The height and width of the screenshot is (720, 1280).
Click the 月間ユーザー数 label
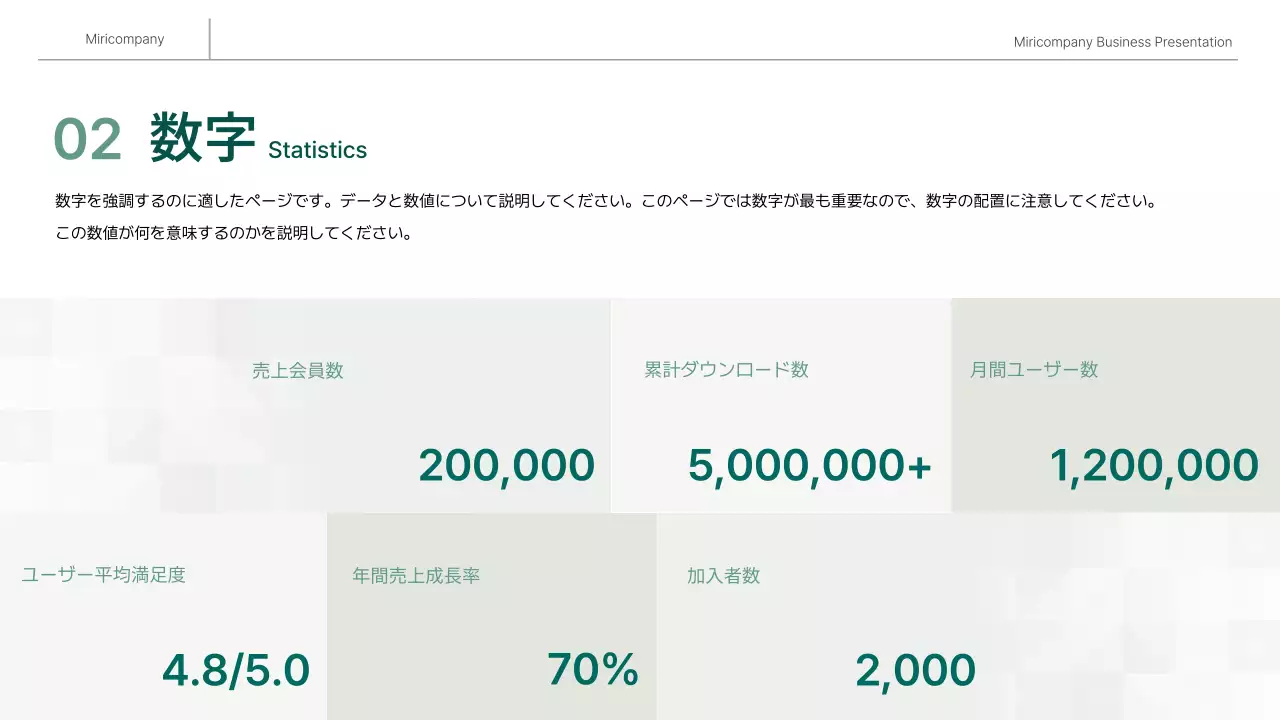(1033, 370)
